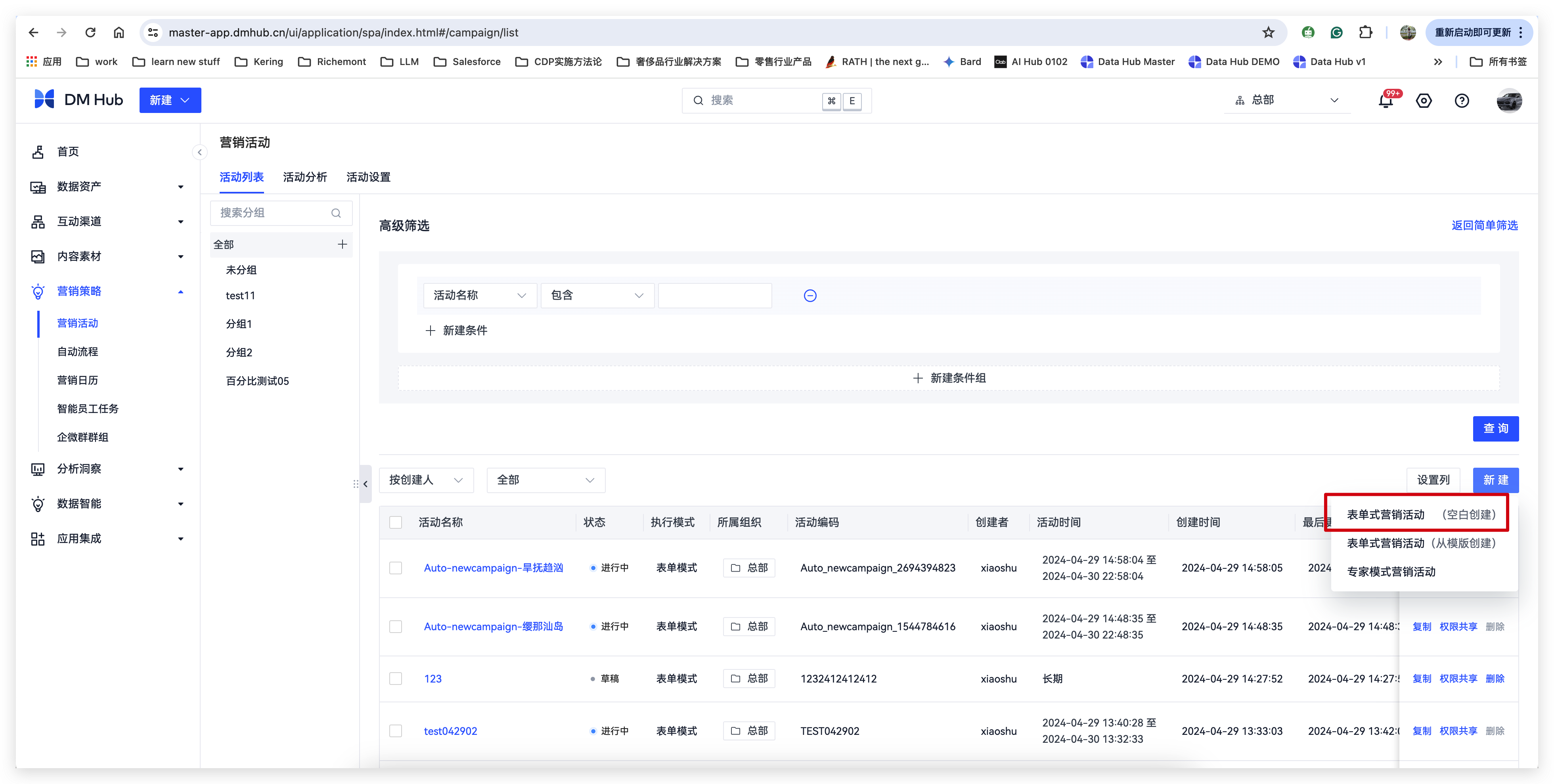This screenshot has width=1554, height=784.
Task: Click 重新启动即可更新 browser update button
Action: click(1479, 33)
